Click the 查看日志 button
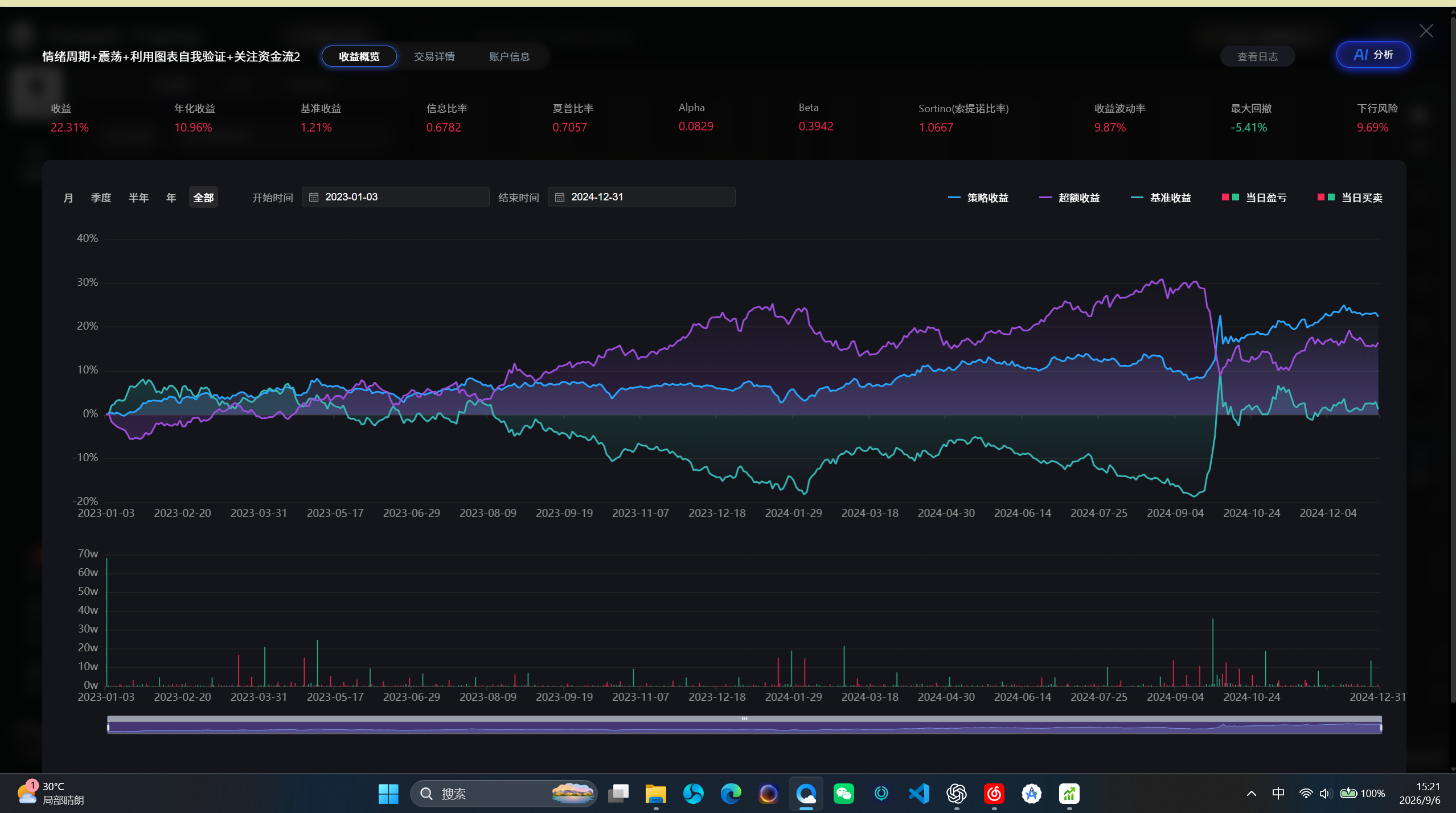This screenshot has width=1456, height=813. point(1257,56)
